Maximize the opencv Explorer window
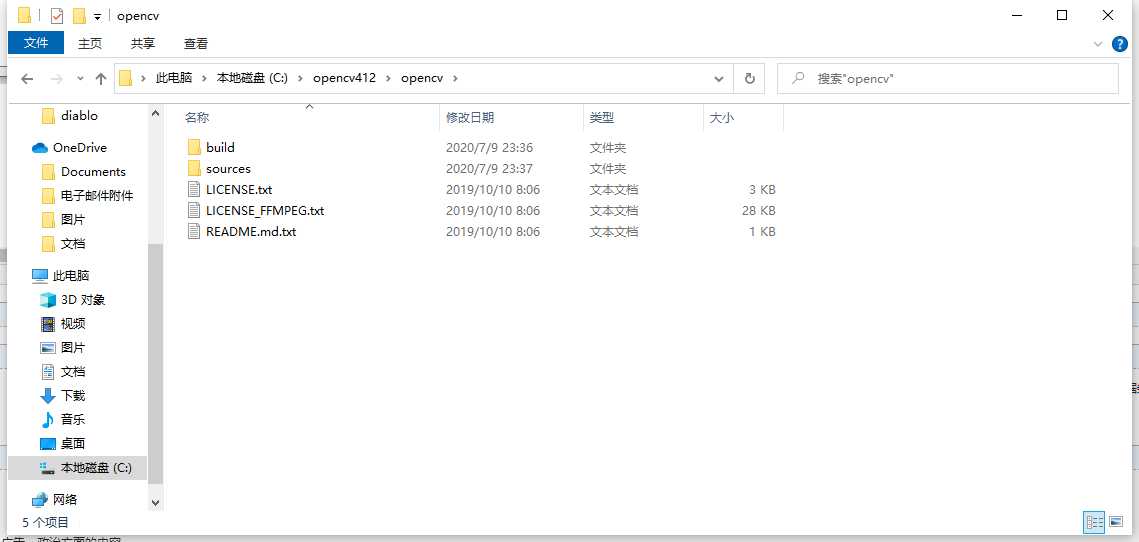Viewport: 1139px width, 542px height. tap(1062, 15)
